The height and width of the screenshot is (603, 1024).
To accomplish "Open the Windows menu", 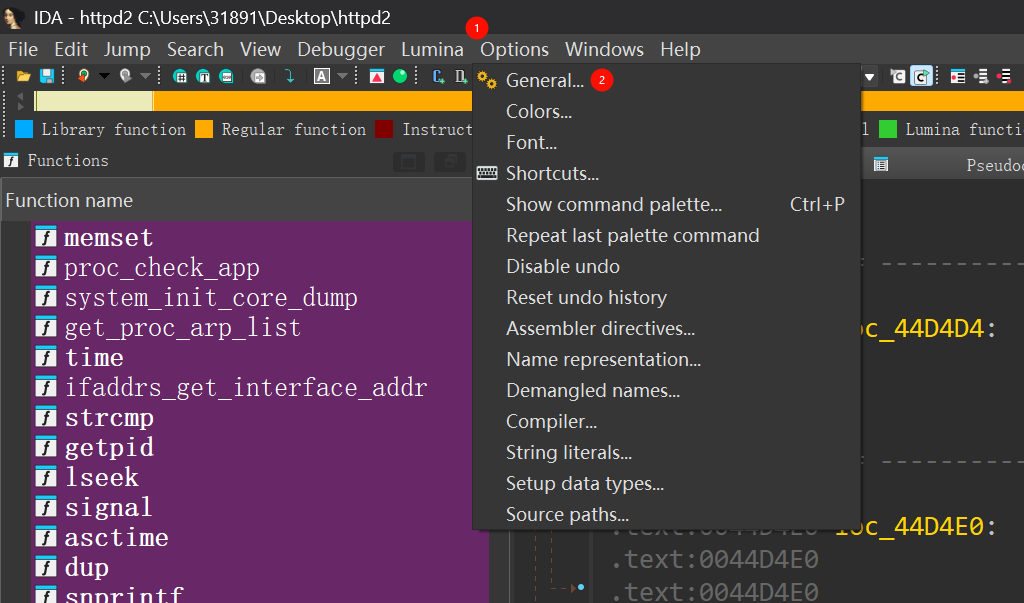I will (604, 50).
